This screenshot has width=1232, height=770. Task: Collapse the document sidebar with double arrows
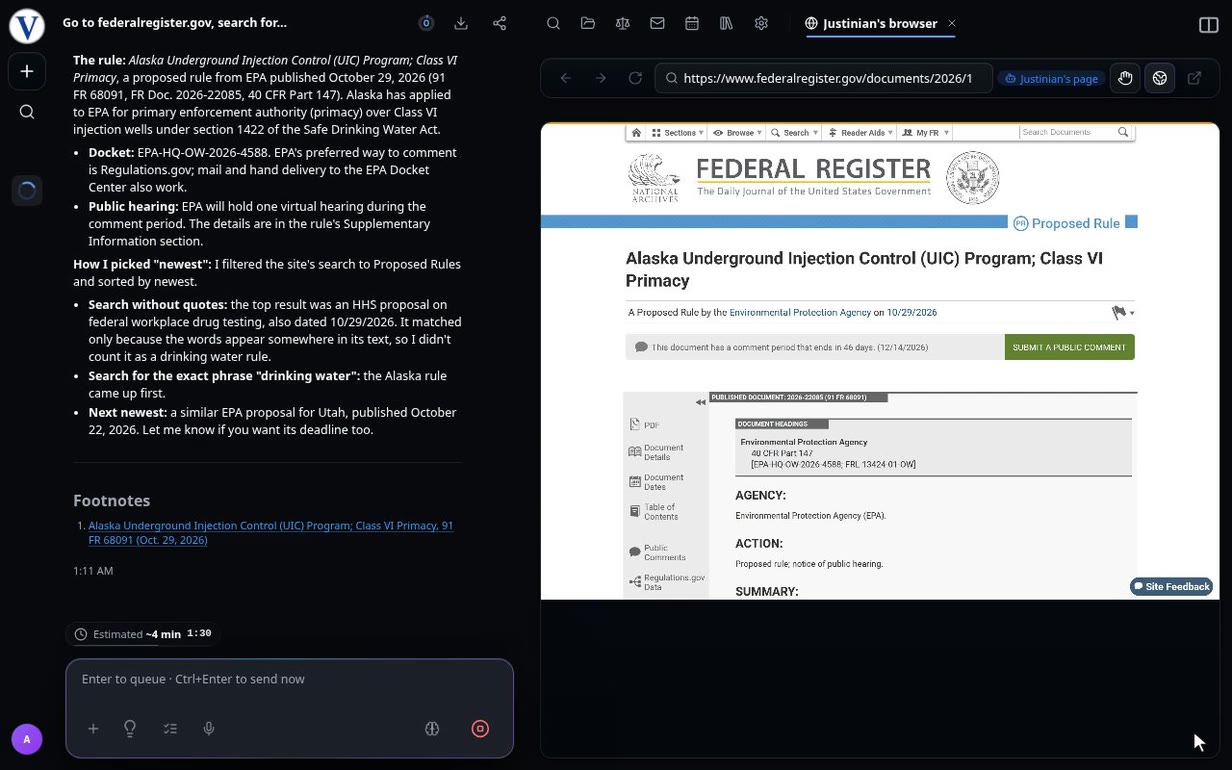[x=701, y=402]
